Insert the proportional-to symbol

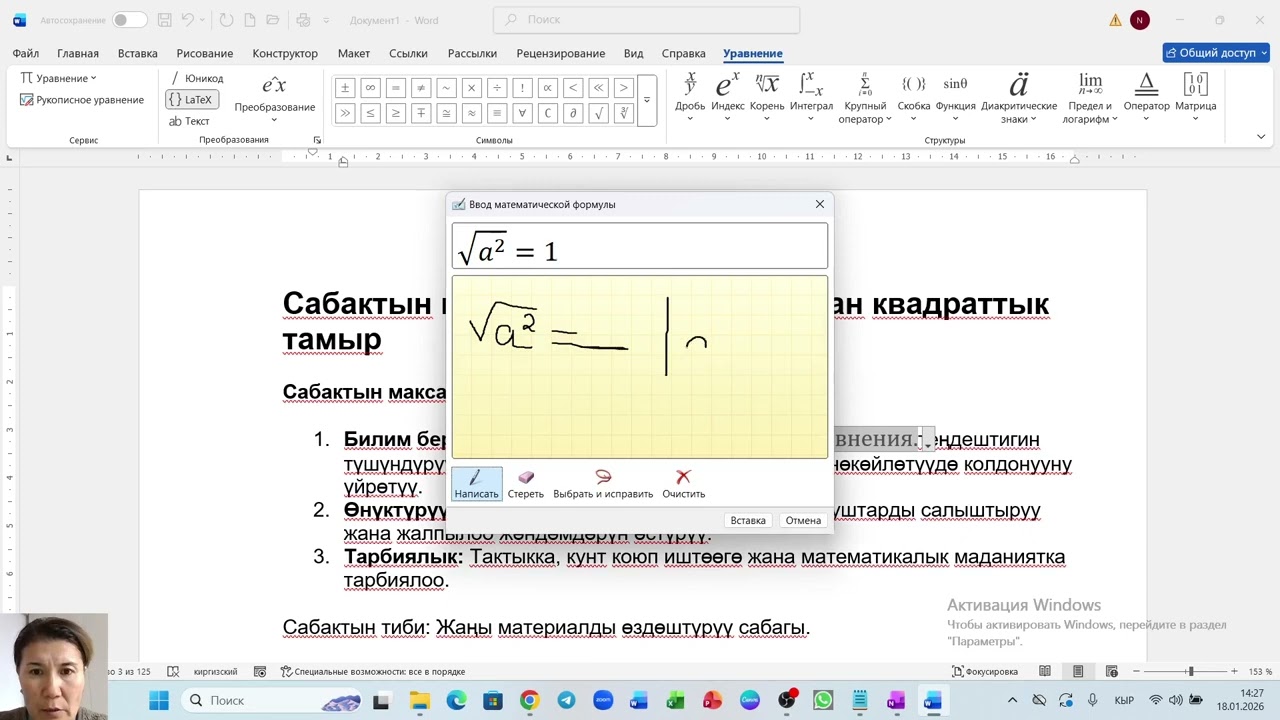pos(547,87)
